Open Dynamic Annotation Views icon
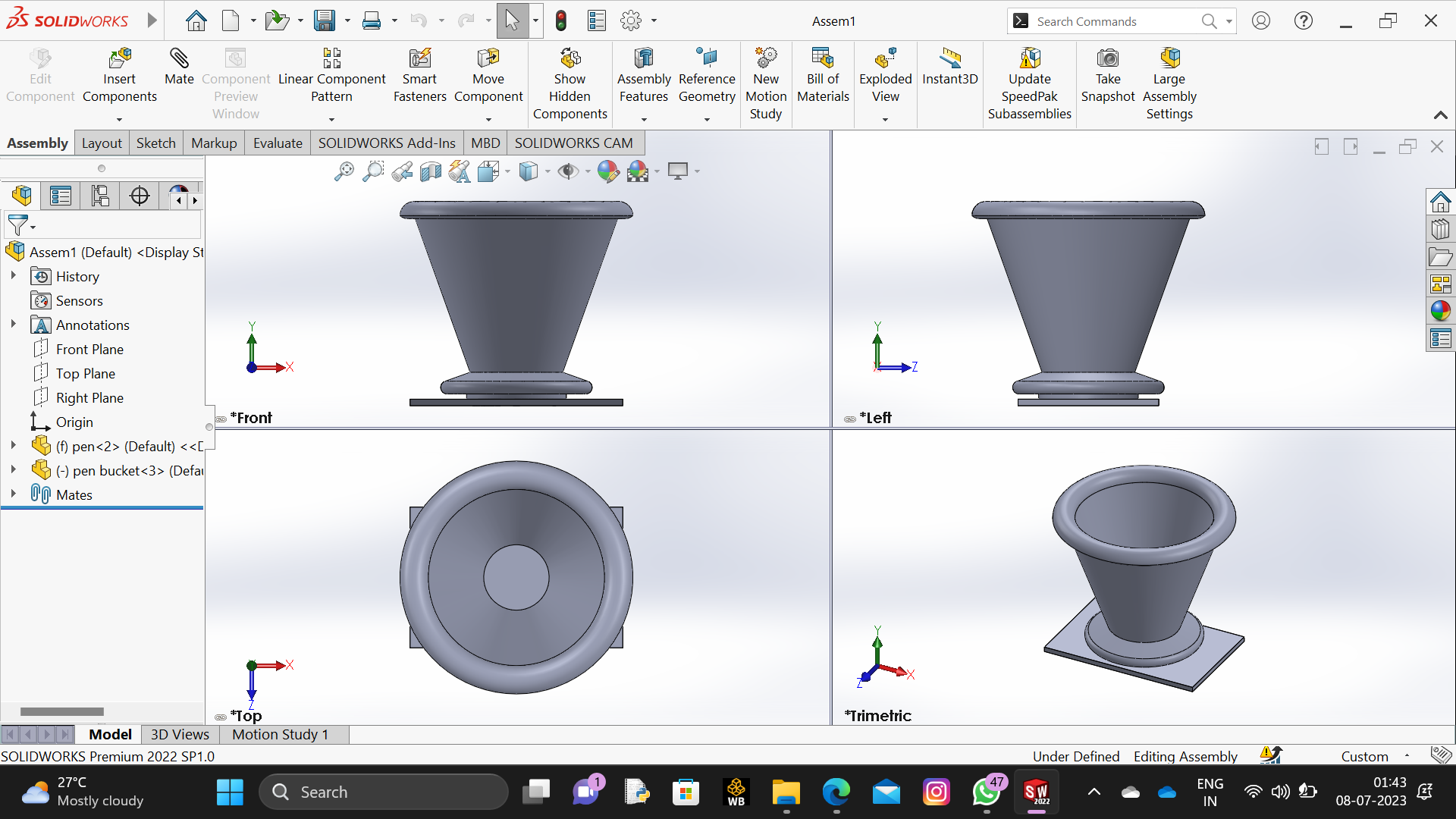The width and height of the screenshot is (1456, 819). click(x=459, y=171)
